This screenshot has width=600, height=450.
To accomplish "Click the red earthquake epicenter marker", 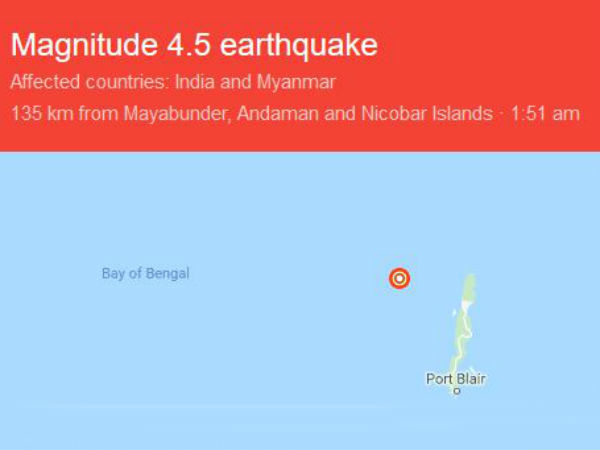I will click(x=399, y=278).
